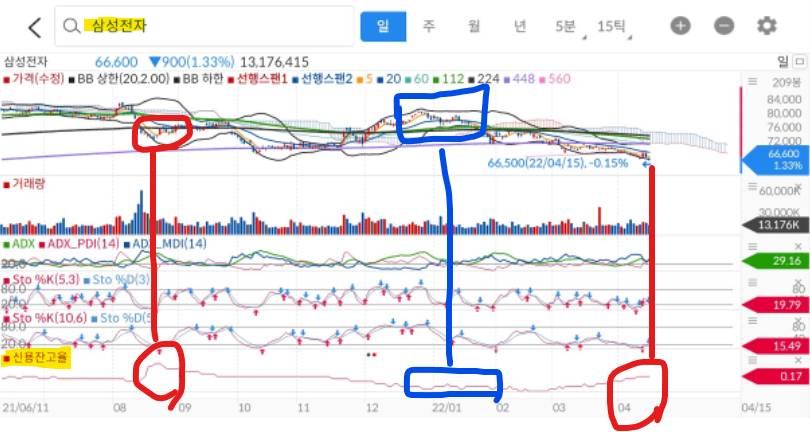Screen dimensions: 810x432
Task: Click the 가격(수정) legend color square
Action: [x=6, y=80]
